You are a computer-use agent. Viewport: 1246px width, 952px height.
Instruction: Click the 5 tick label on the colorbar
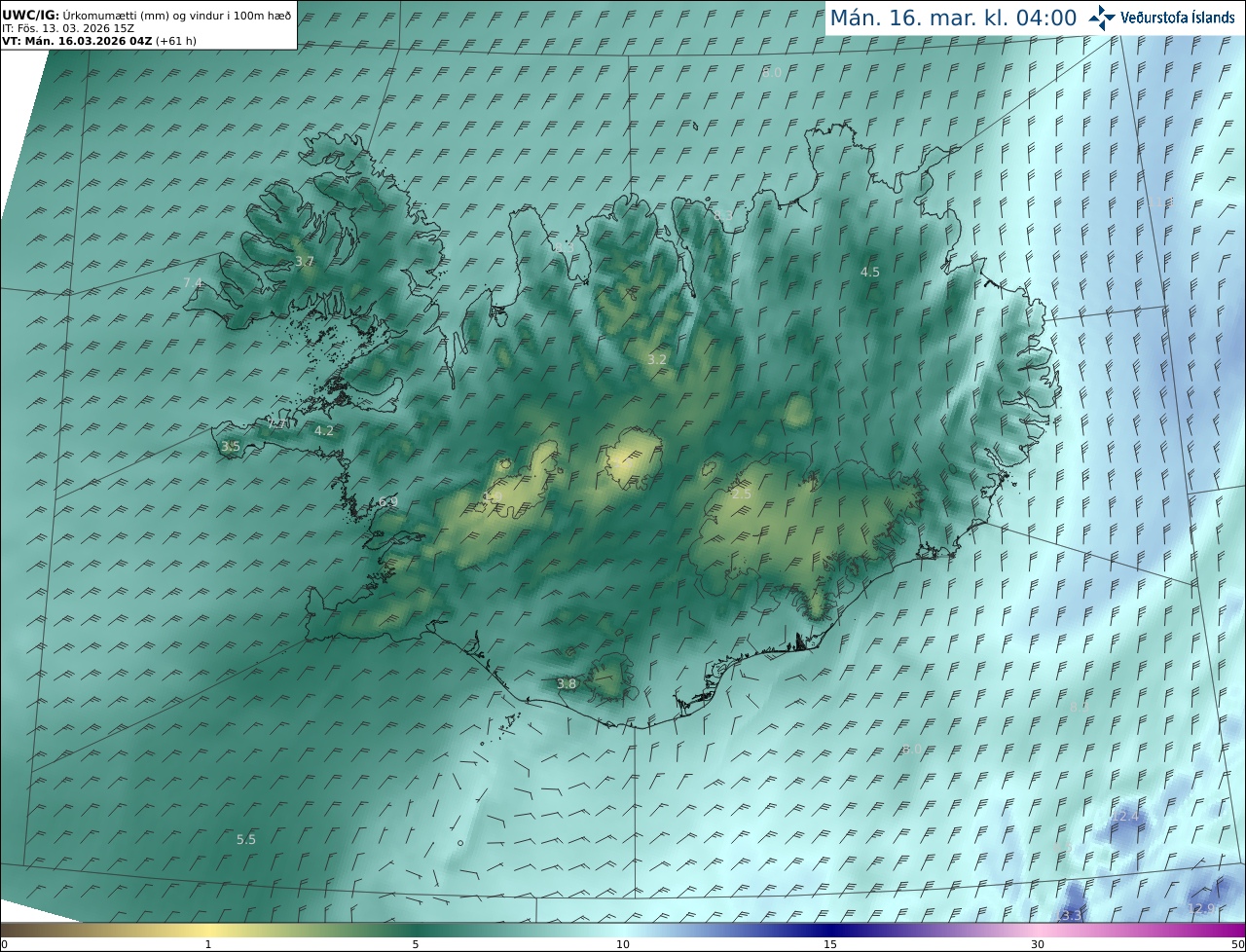point(416,944)
